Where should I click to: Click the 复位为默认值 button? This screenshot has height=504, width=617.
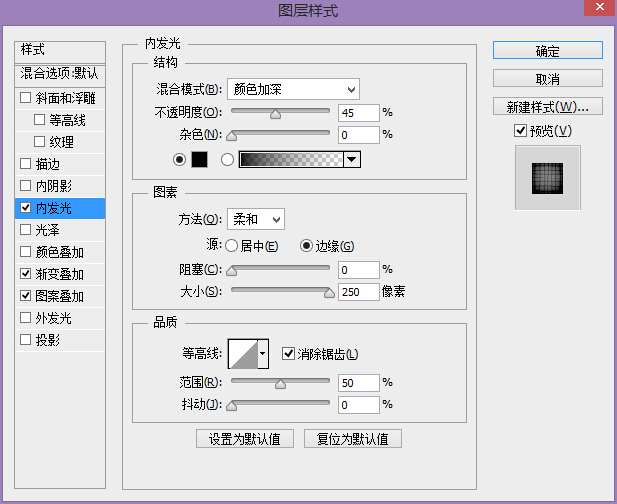[353, 439]
